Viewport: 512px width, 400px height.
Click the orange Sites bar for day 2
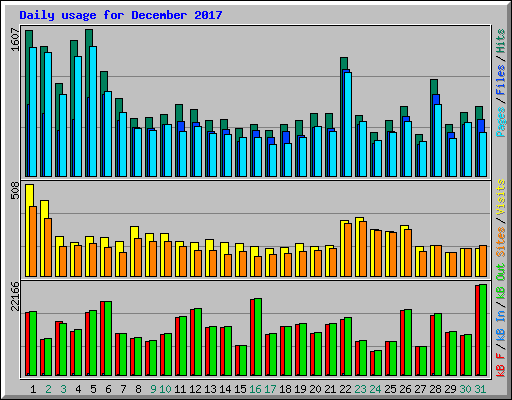[x=48, y=247]
